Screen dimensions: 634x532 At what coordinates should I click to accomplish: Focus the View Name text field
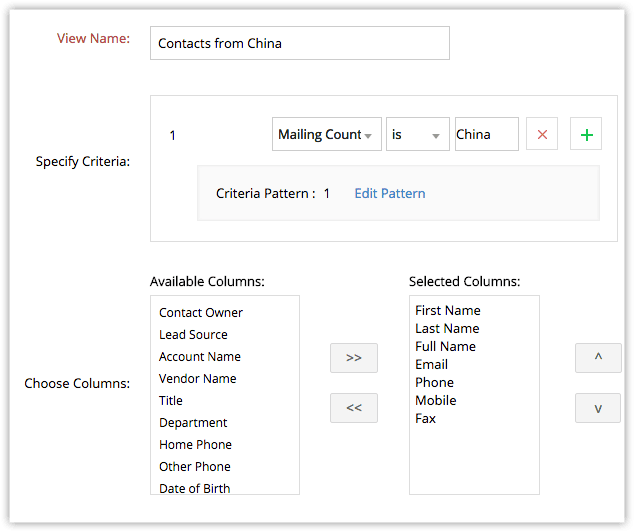click(x=299, y=43)
